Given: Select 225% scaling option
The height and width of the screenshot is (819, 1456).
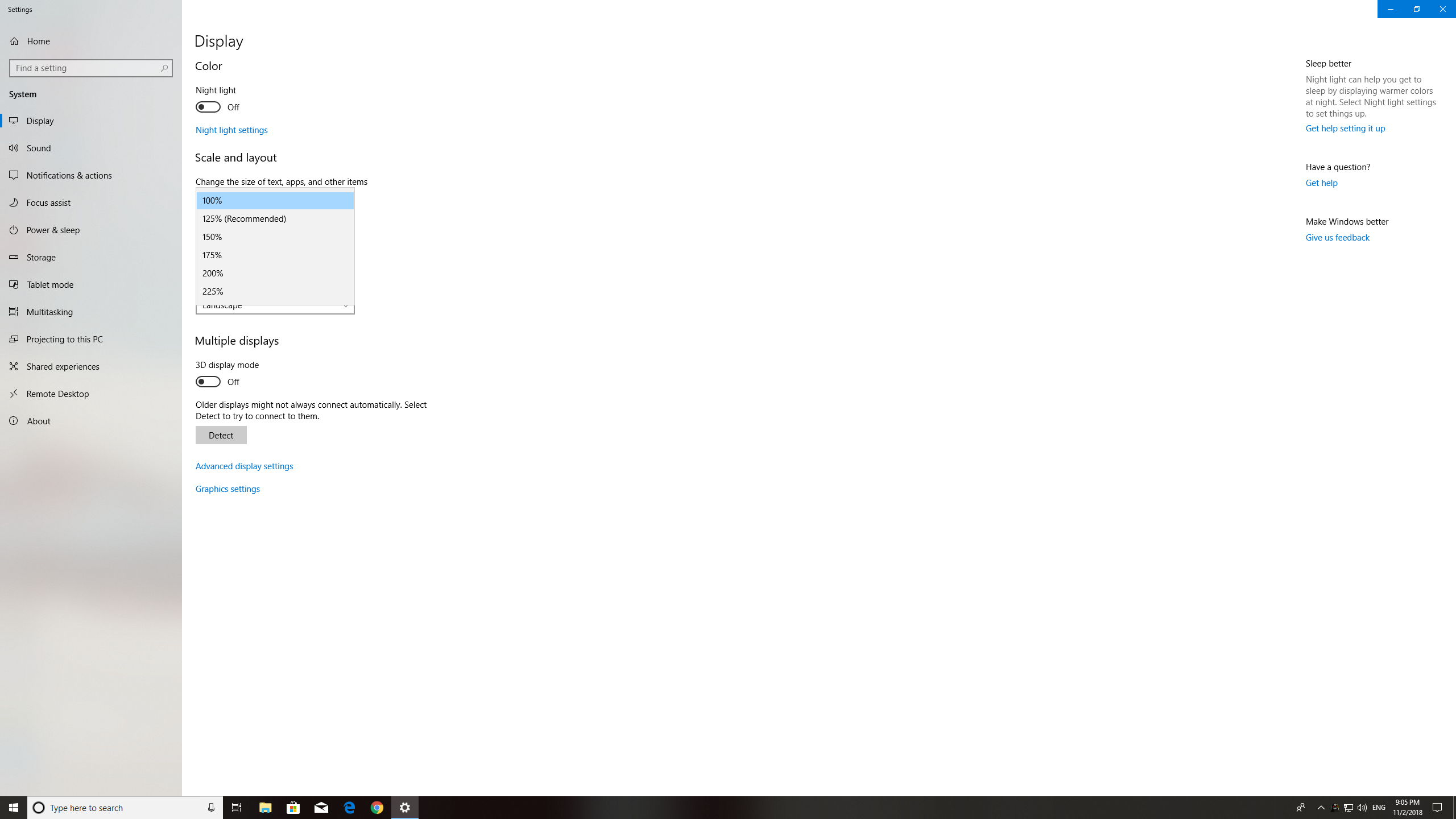Looking at the screenshot, I should coord(275,292).
